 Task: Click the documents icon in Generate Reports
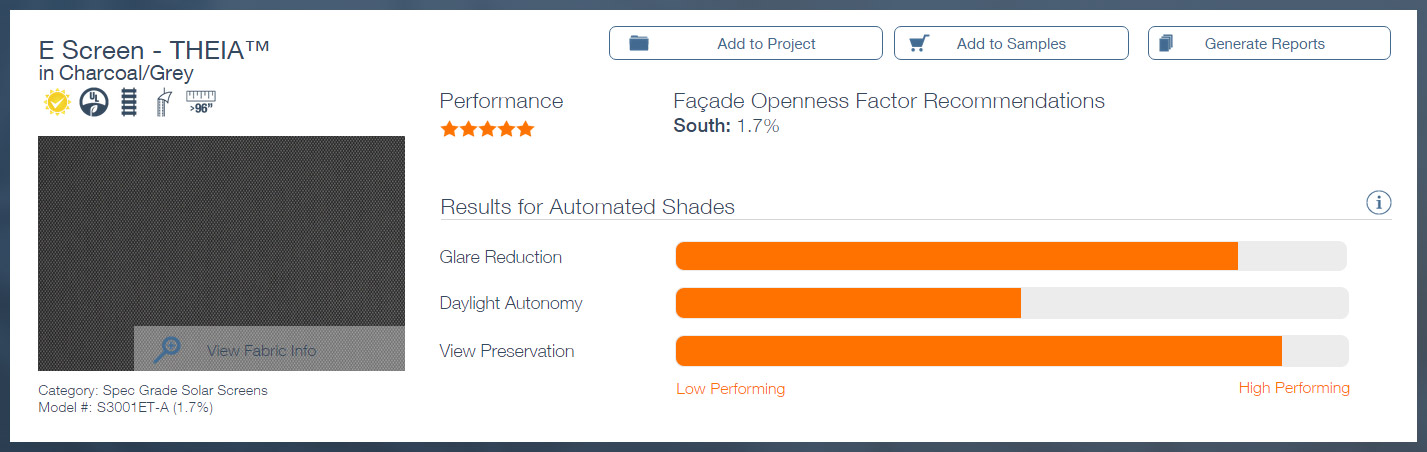1166,43
